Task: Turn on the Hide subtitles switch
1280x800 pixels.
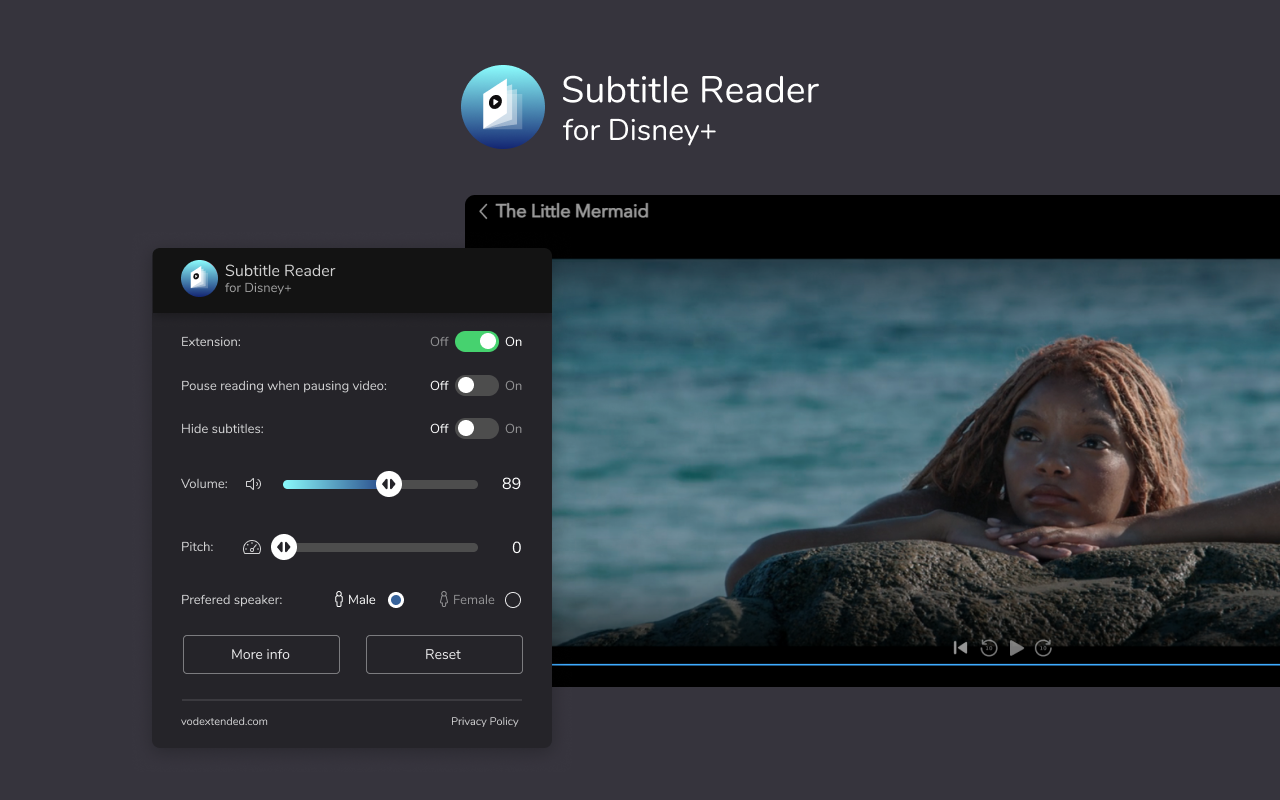Action: tap(477, 428)
